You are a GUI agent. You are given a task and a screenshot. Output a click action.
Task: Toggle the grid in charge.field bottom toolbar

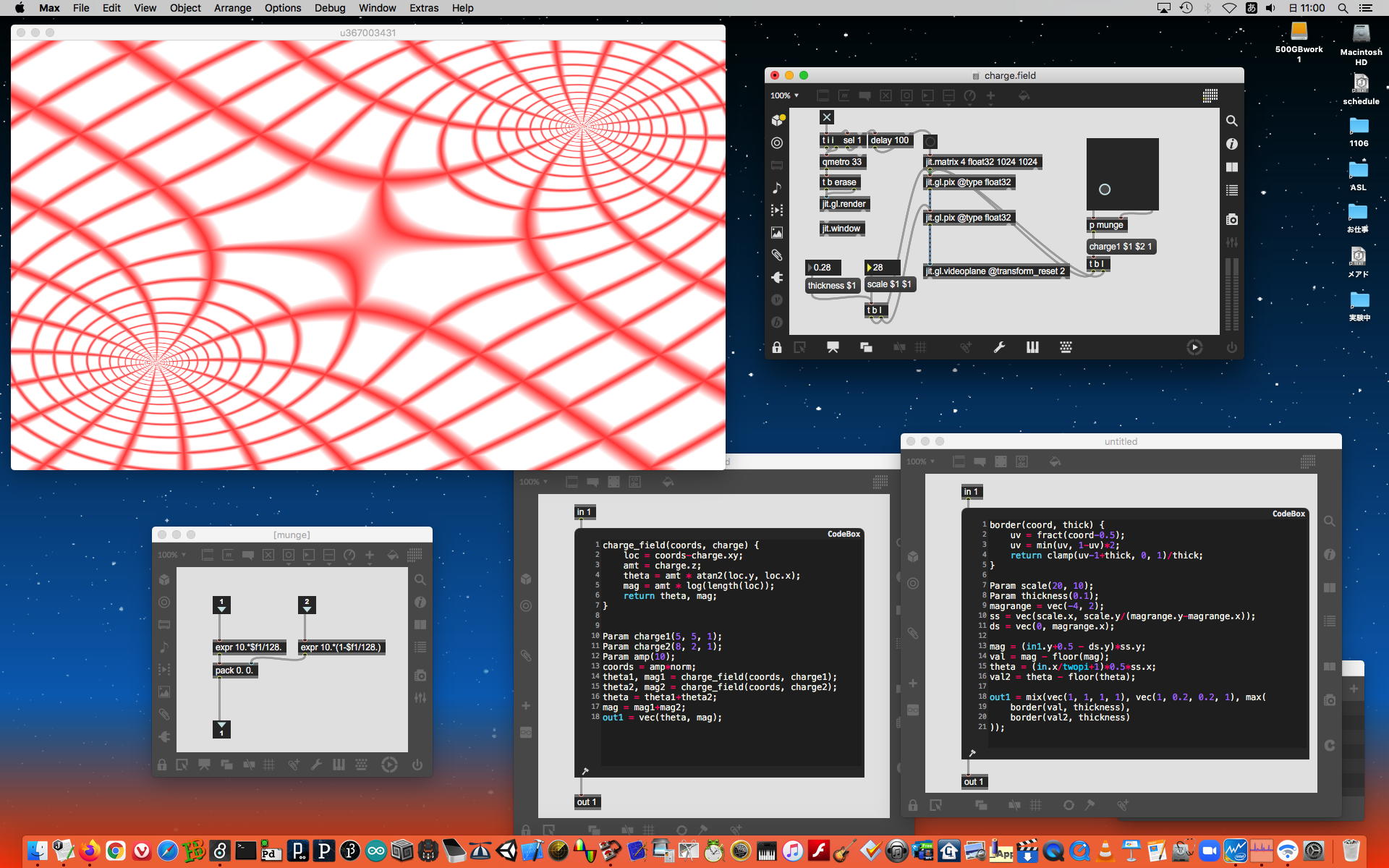click(920, 348)
